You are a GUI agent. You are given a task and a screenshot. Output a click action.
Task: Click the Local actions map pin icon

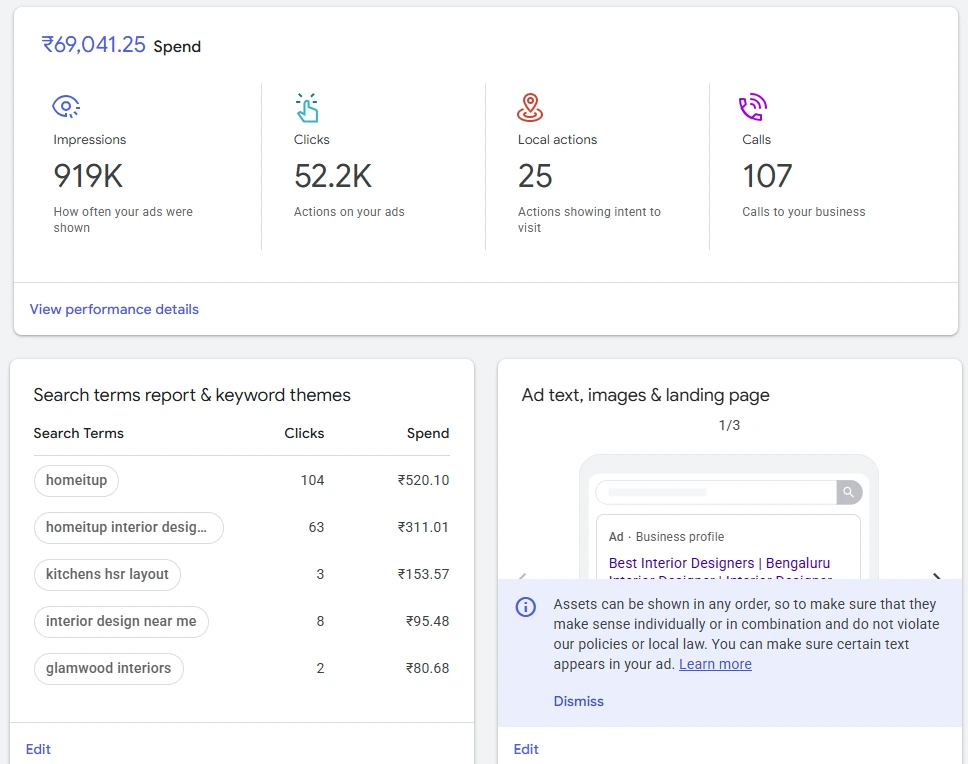(x=530, y=107)
